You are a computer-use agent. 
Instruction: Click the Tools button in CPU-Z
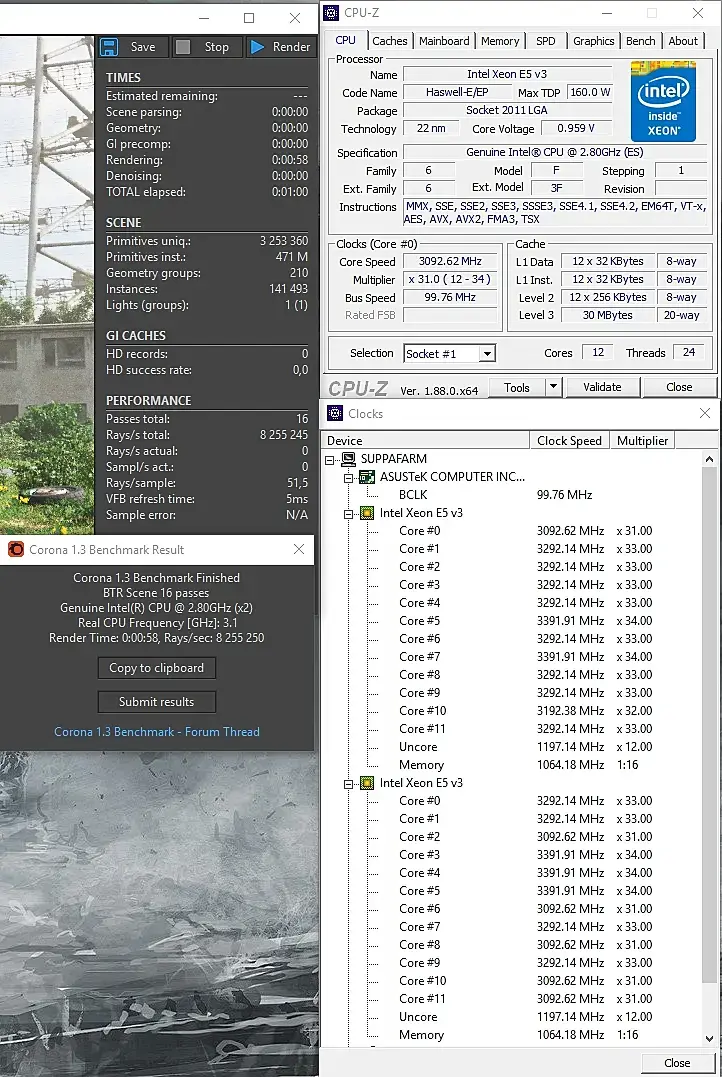[x=517, y=387]
